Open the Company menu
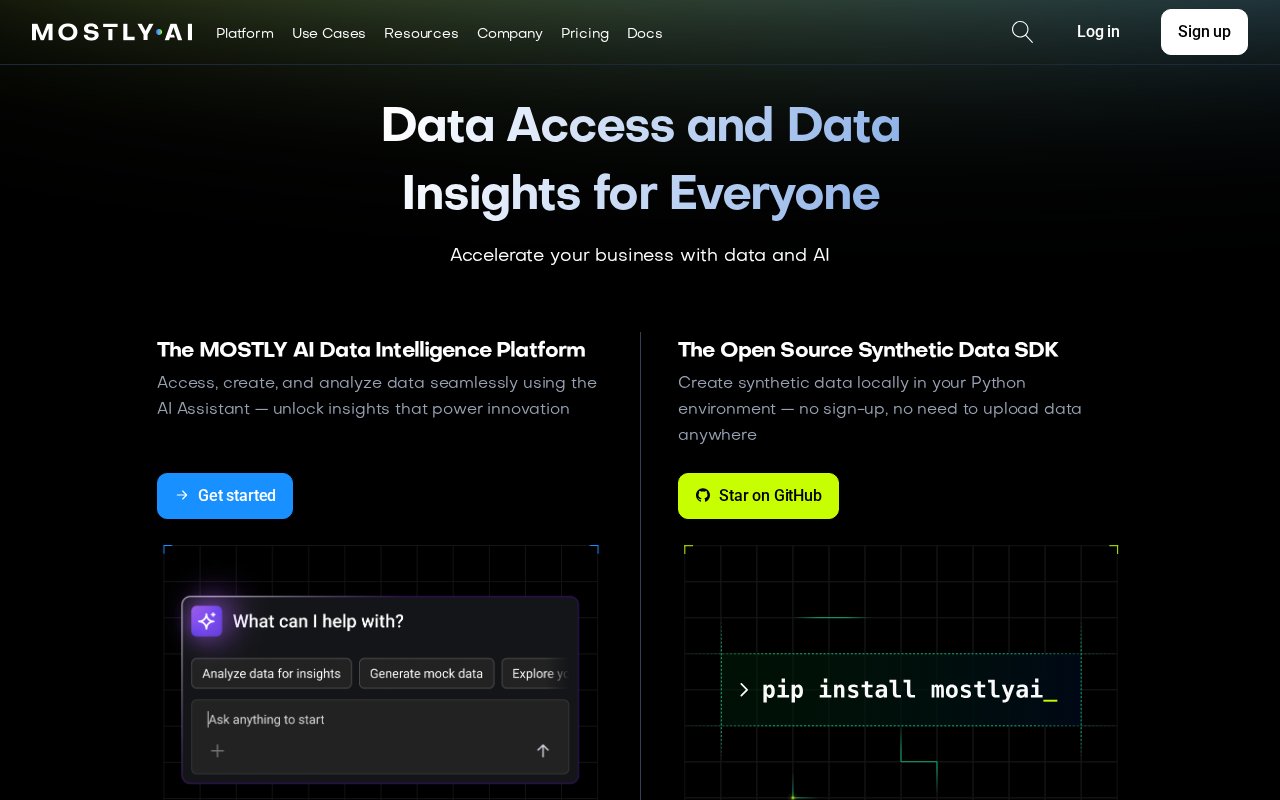 pos(510,33)
